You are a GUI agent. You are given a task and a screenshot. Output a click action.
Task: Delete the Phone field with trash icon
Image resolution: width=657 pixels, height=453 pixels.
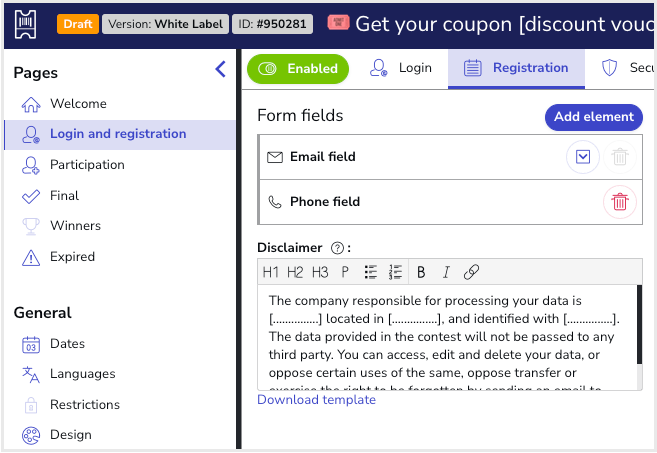620,202
